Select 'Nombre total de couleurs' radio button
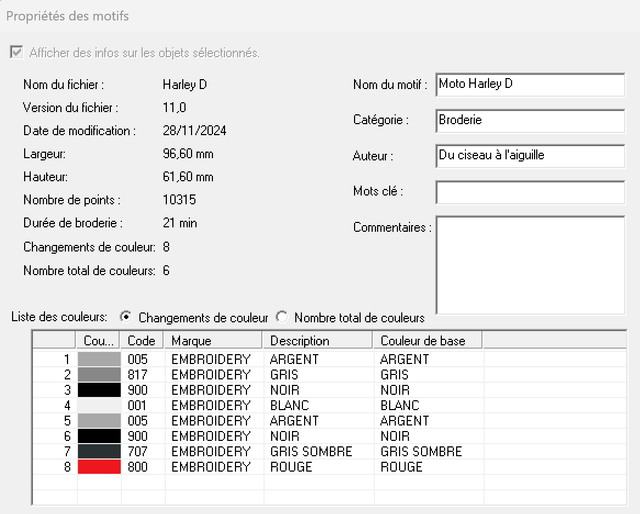This screenshot has width=640, height=514. [282, 317]
